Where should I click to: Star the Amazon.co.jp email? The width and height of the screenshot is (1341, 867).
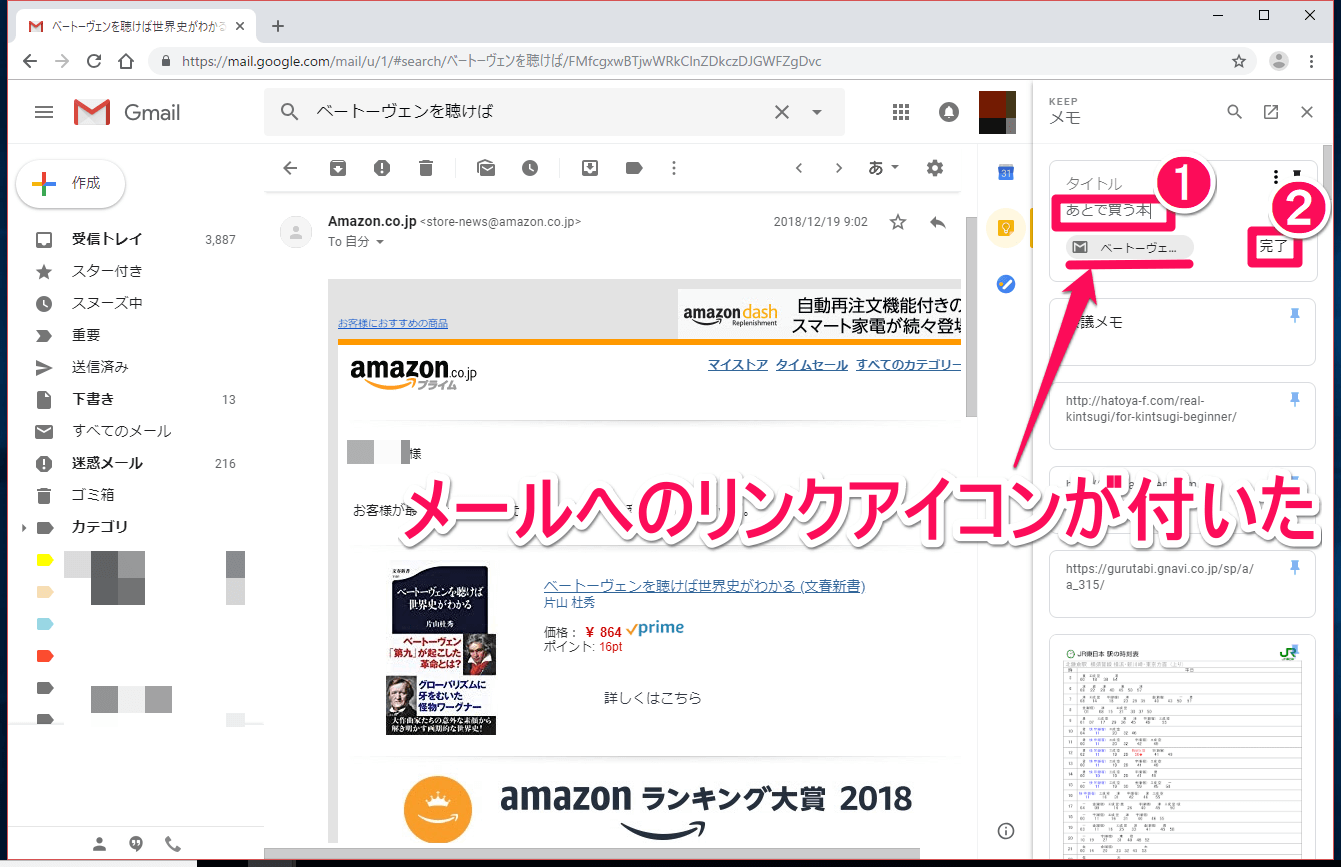click(898, 222)
